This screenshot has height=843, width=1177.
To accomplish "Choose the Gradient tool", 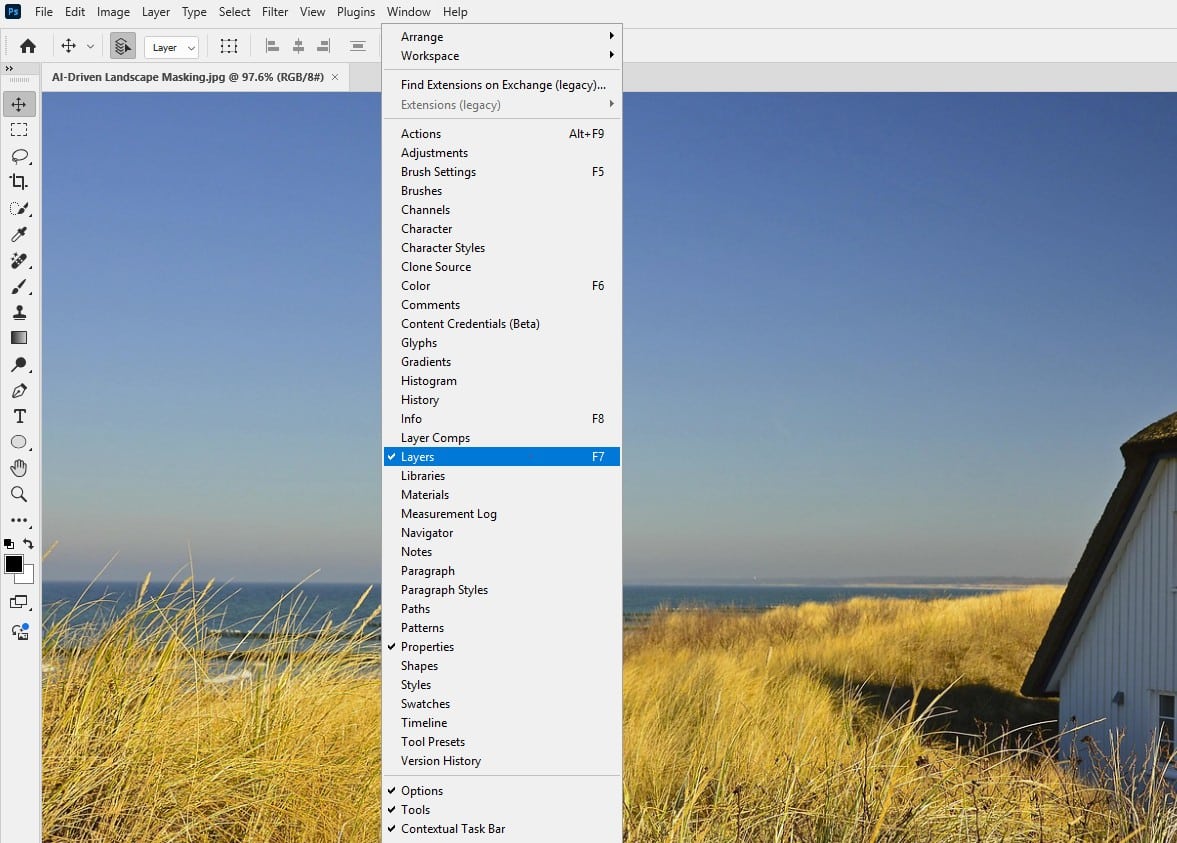I will coord(19,339).
